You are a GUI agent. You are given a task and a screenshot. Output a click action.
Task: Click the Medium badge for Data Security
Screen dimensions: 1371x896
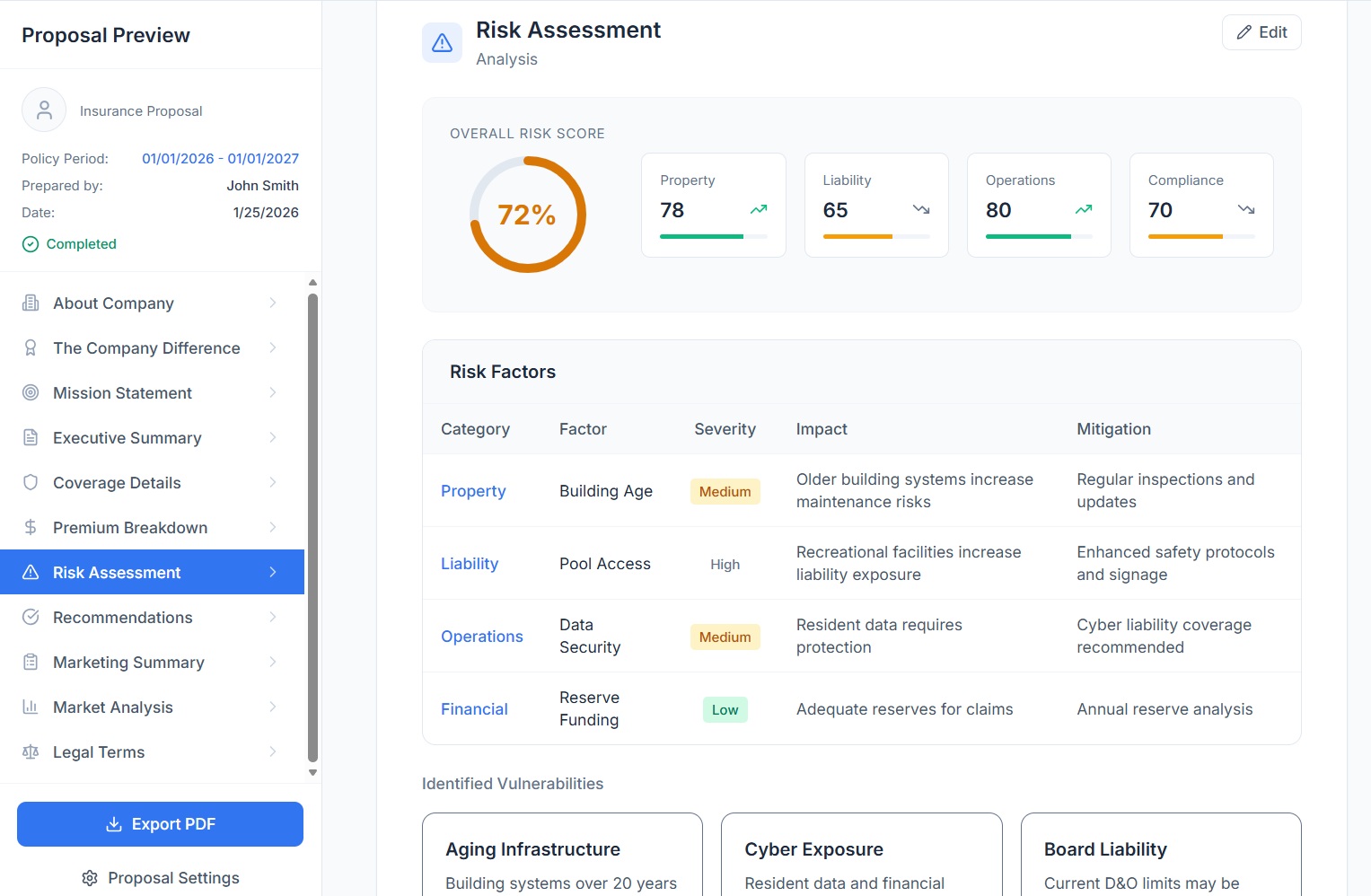[725, 637]
